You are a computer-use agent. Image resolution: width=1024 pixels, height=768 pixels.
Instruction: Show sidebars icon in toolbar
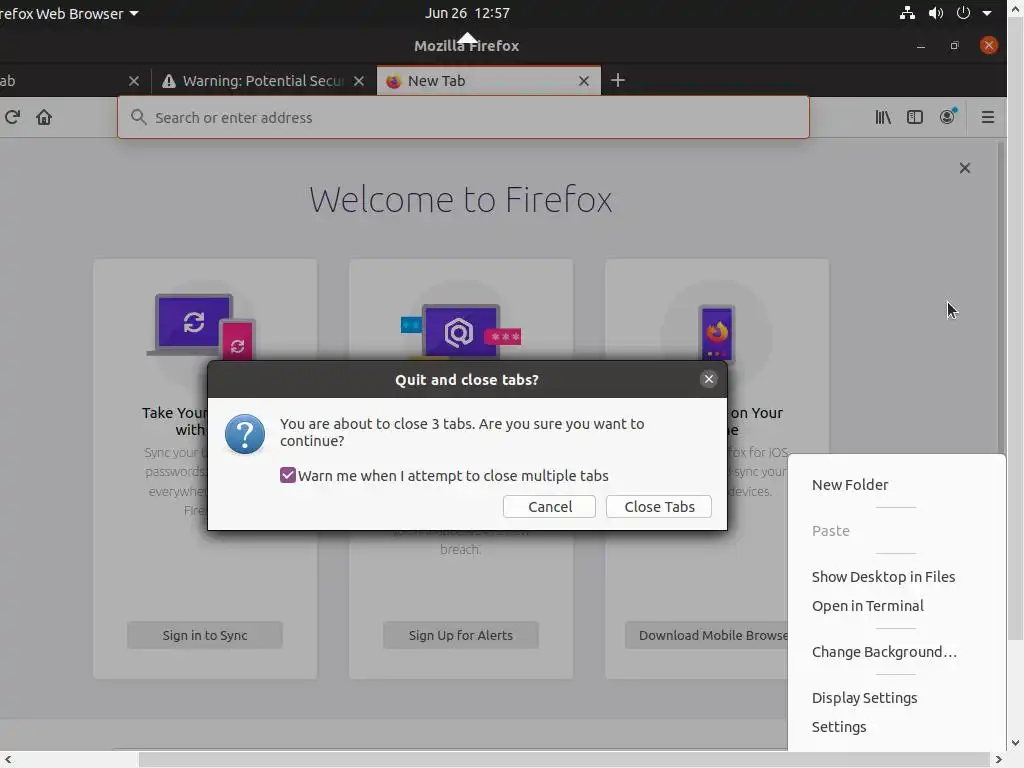tap(915, 118)
